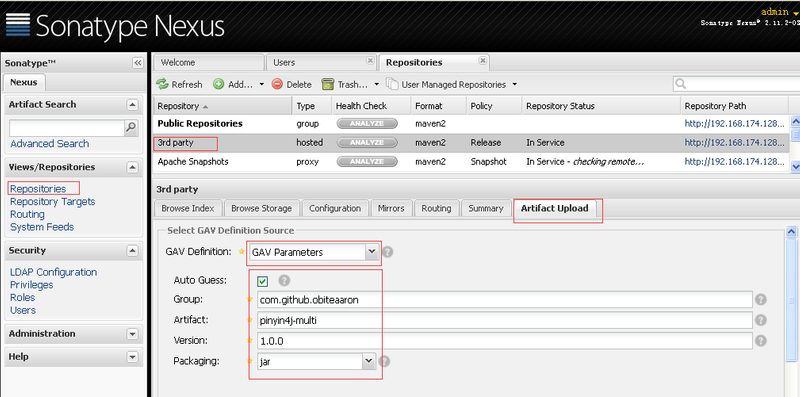The height and width of the screenshot is (397, 800).
Task: Select the Apache Snapshots row
Action: click(x=471, y=162)
